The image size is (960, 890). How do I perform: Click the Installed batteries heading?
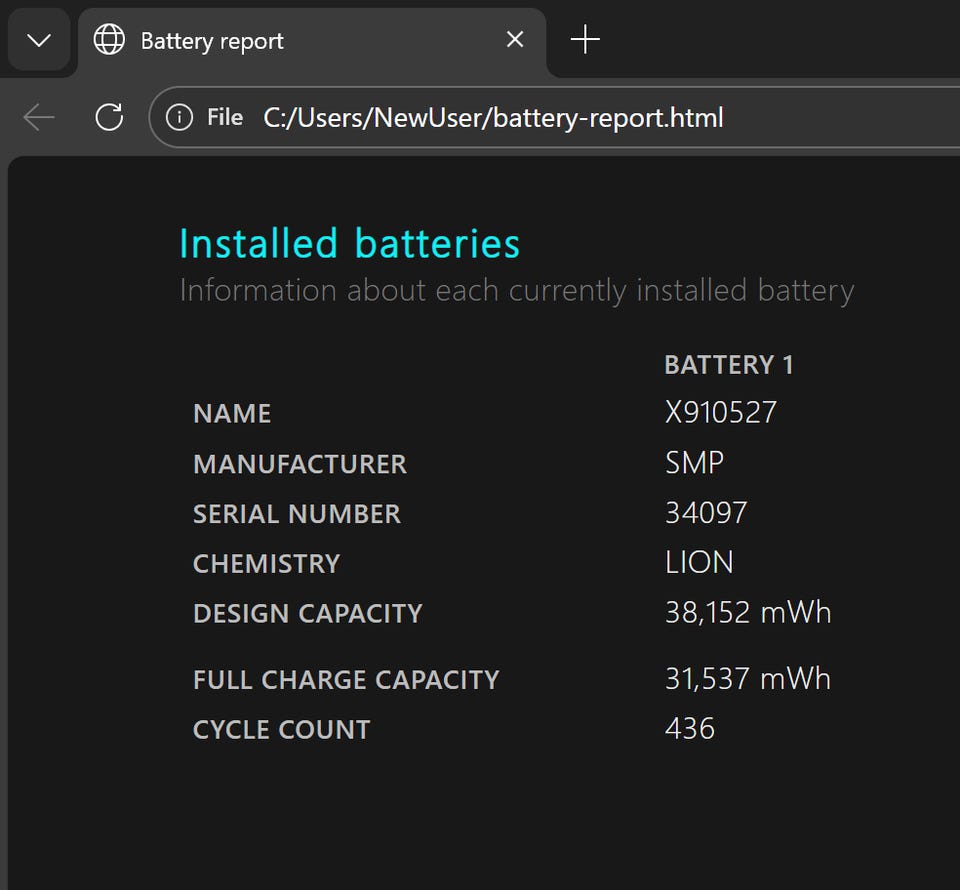[x=349, y=244]
